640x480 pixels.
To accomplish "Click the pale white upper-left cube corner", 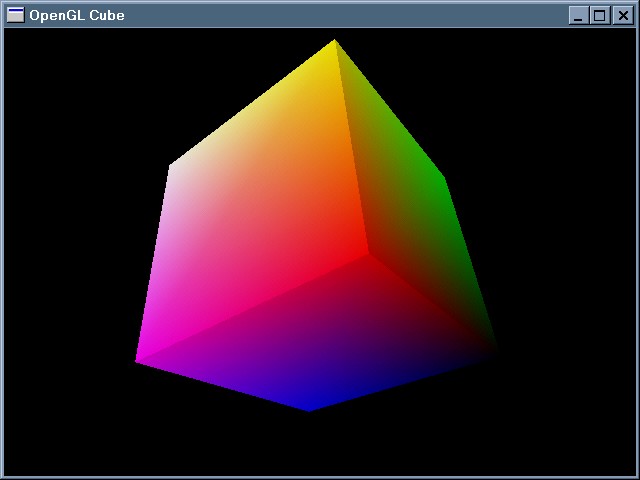I will pyautogui.click(x=172, y=166).
